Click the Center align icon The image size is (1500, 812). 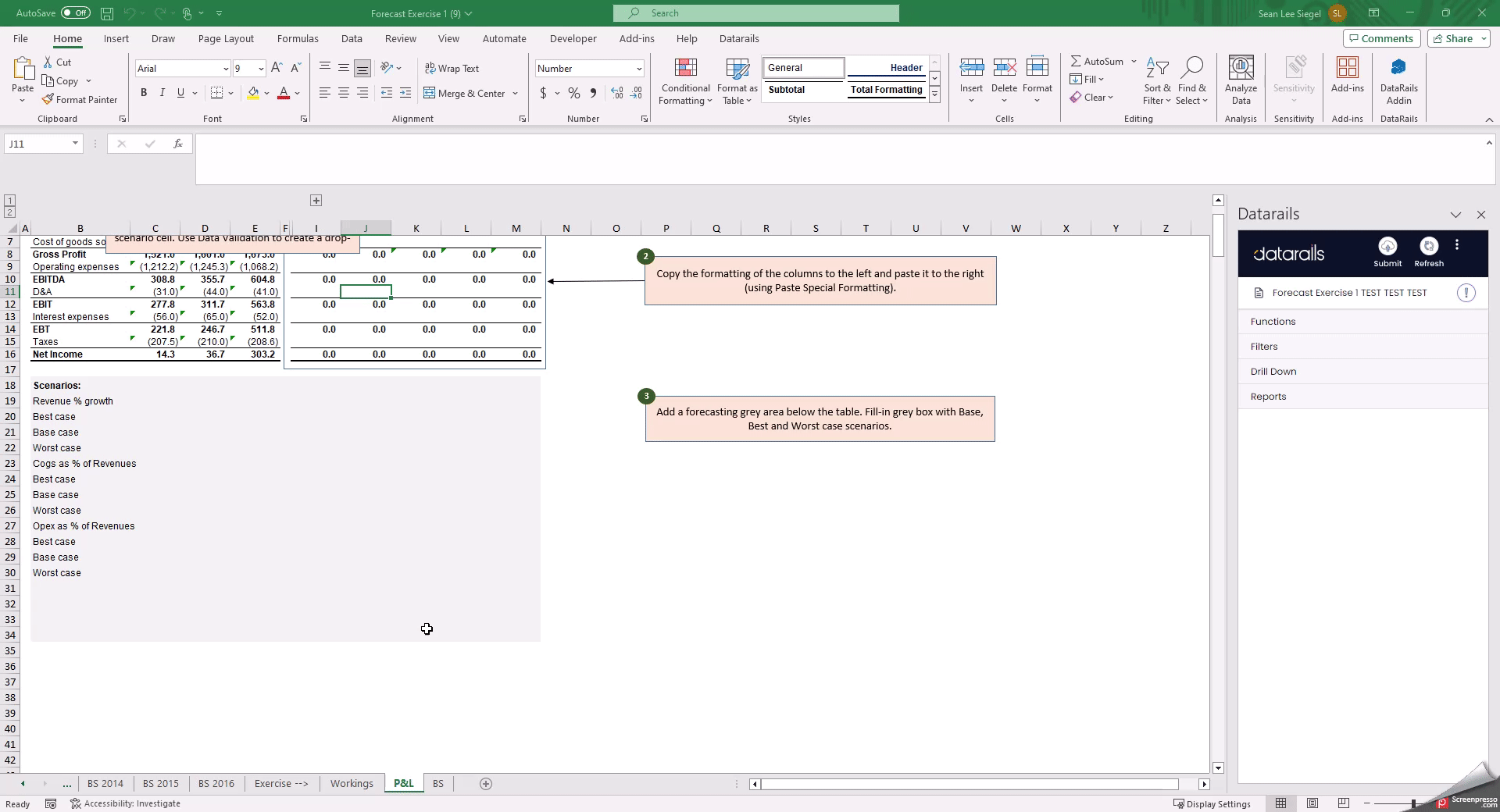344,93
